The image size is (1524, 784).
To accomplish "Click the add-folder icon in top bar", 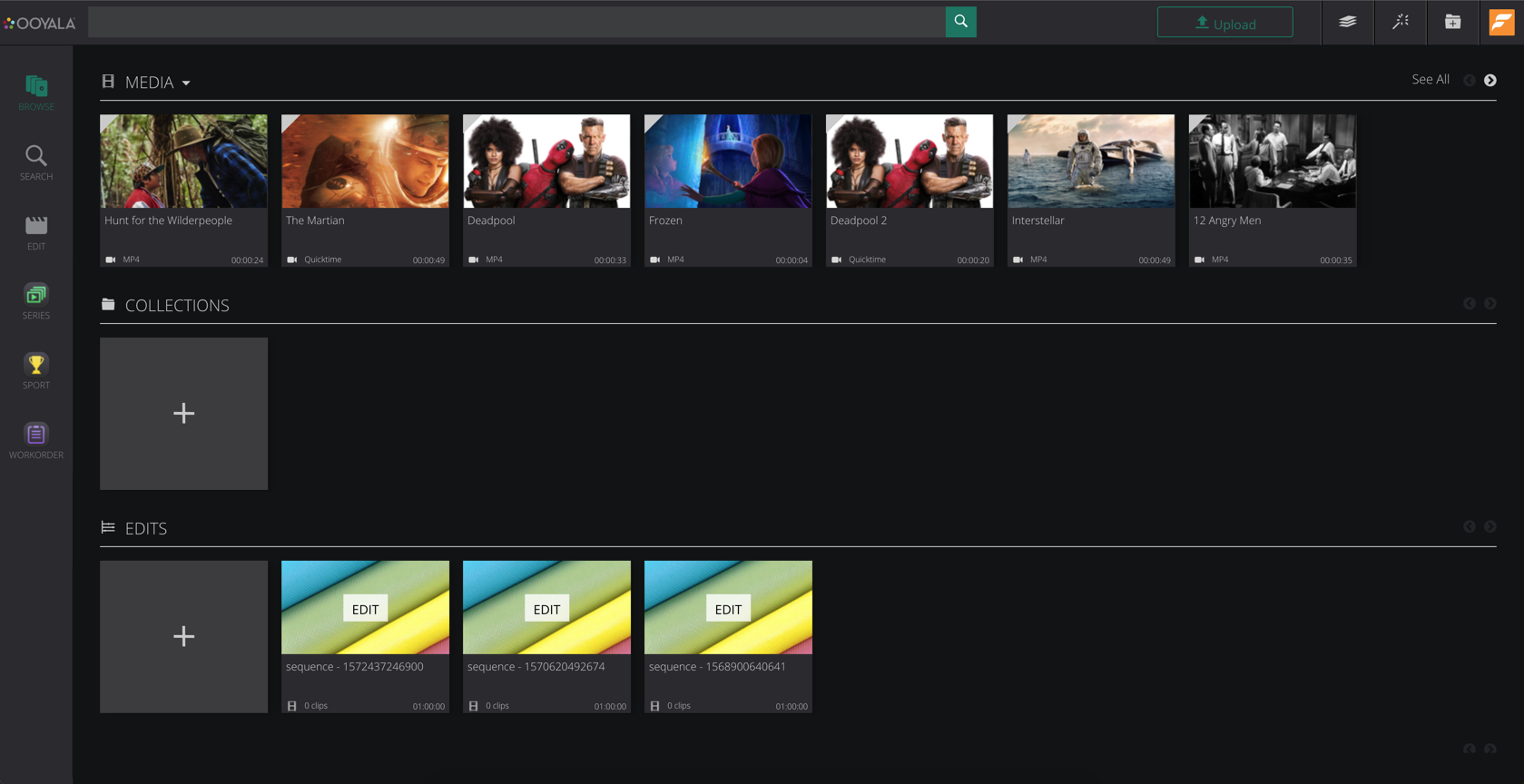I will (1452, 22).
